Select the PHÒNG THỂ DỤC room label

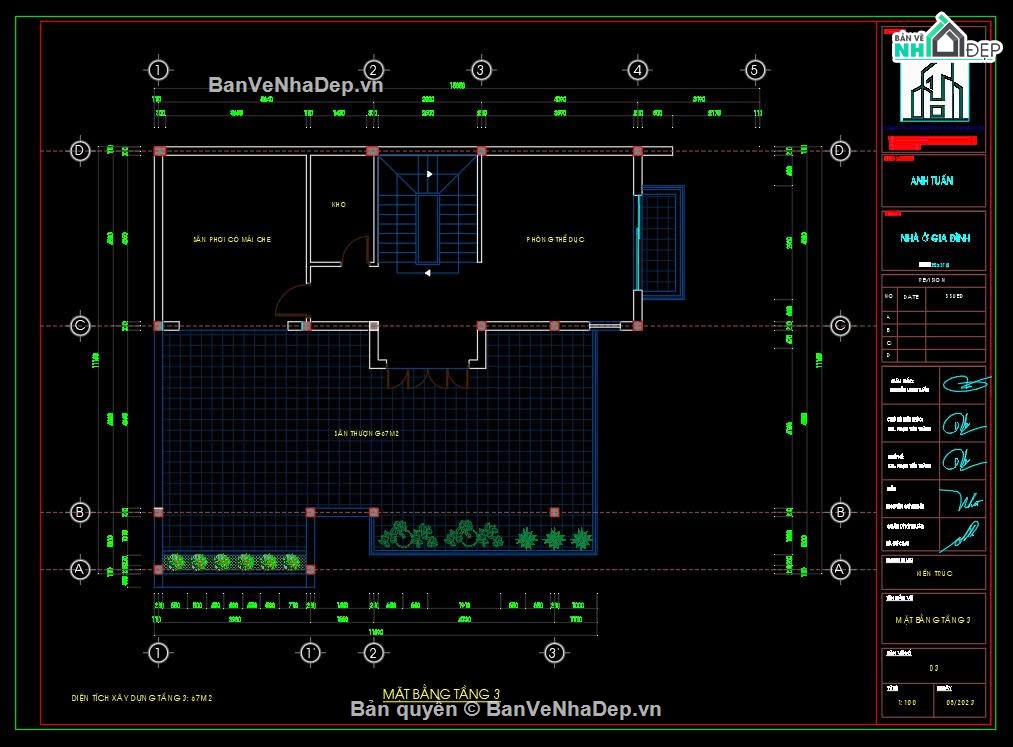(555, 239)
